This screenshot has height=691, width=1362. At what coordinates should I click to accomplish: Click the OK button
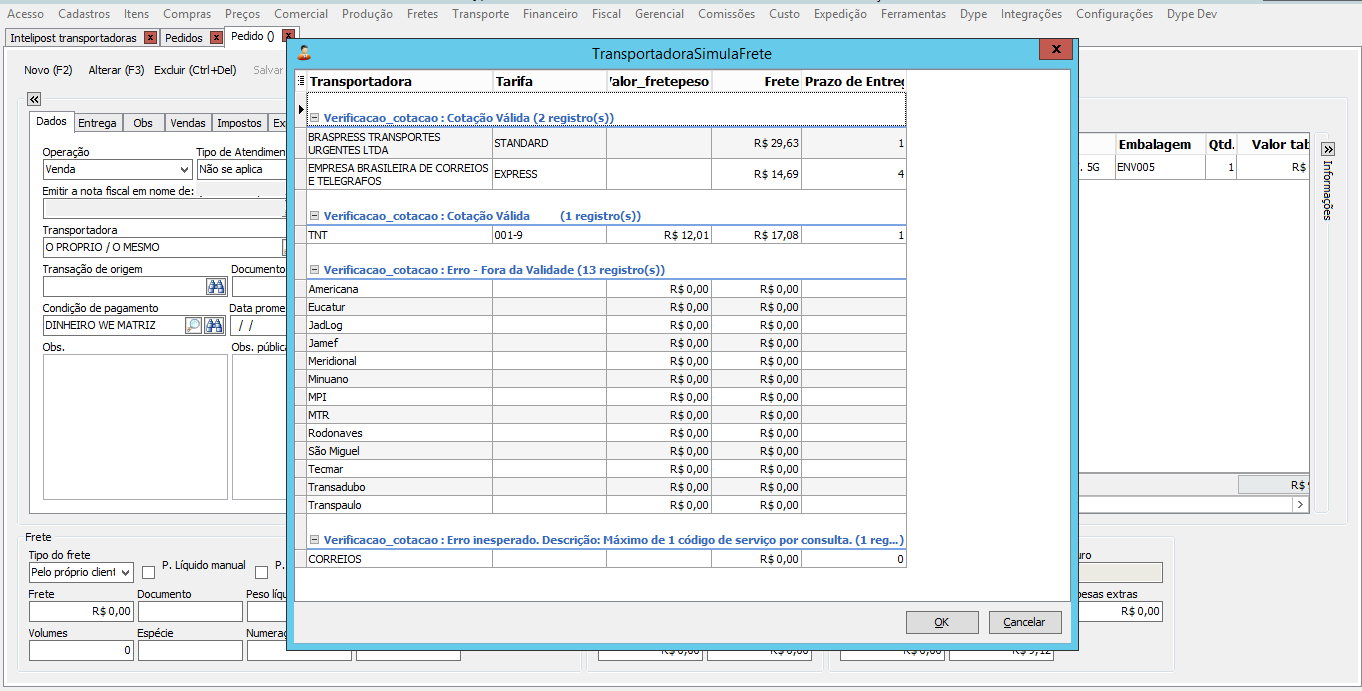942,622
